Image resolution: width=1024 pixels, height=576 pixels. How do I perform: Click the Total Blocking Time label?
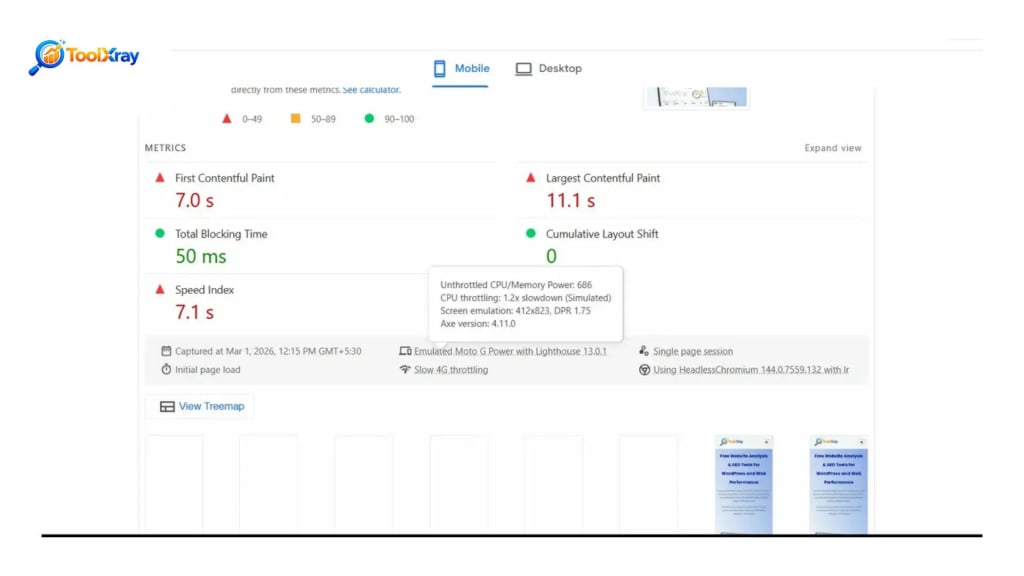[221, 234]
